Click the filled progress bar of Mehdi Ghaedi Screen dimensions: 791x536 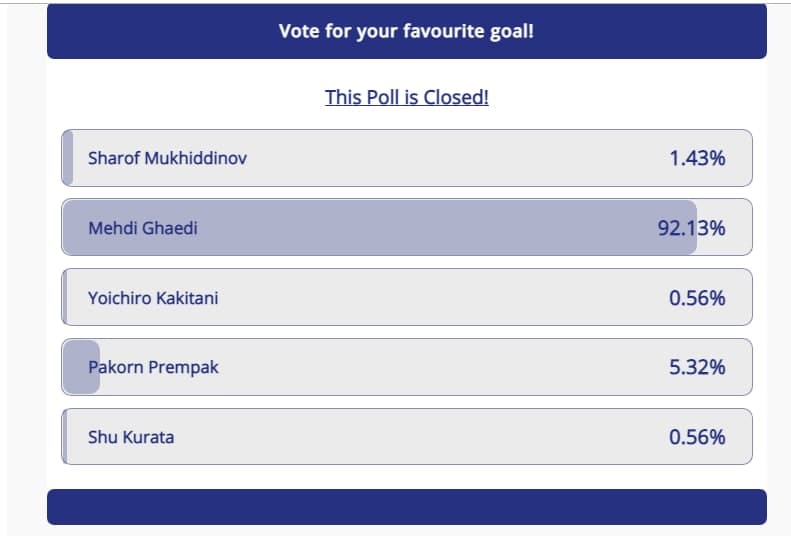click(x=379, y=227)
